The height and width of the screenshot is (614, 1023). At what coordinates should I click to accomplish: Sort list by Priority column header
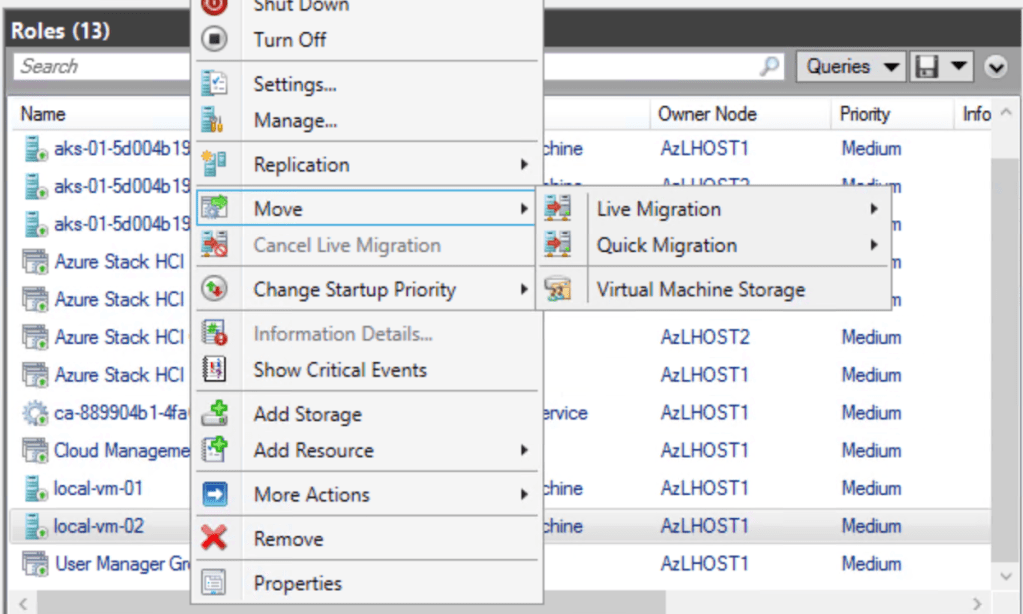(x=864, y=114)
